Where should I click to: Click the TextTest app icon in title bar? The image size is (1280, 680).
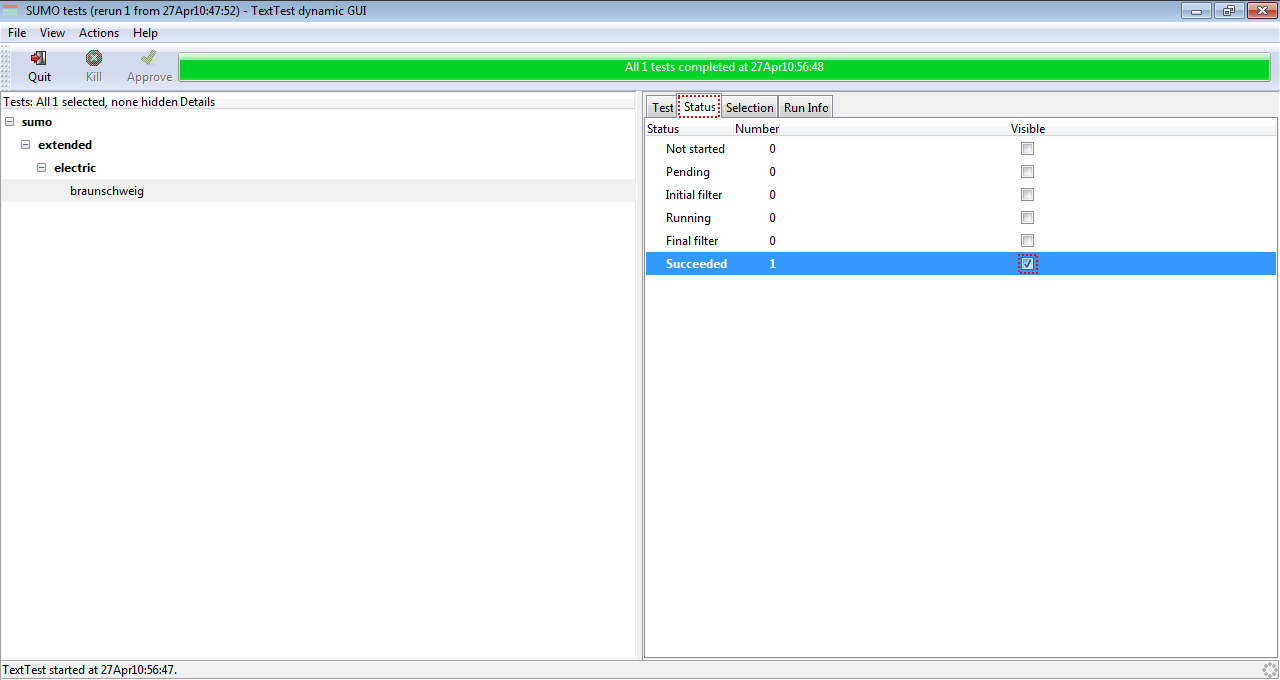[12, 11]
